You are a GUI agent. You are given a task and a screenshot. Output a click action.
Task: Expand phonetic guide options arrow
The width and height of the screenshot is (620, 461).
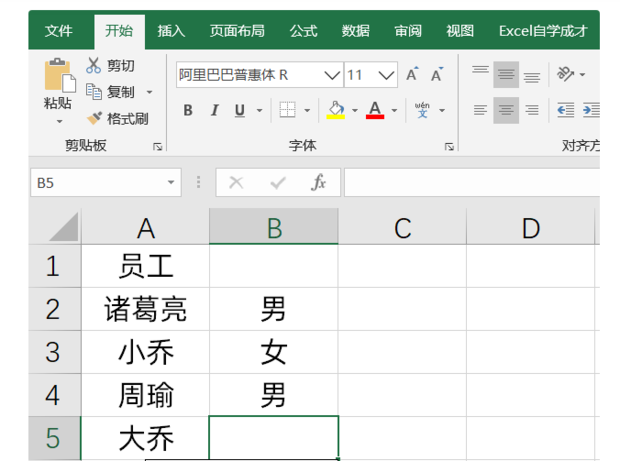[x=442, y=111]
